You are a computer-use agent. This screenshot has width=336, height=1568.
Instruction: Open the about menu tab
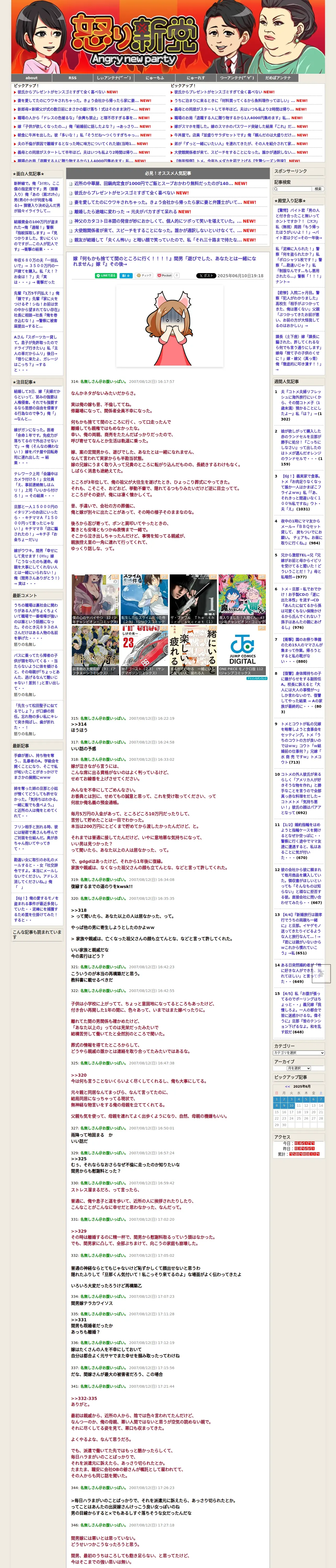(31, 78)
